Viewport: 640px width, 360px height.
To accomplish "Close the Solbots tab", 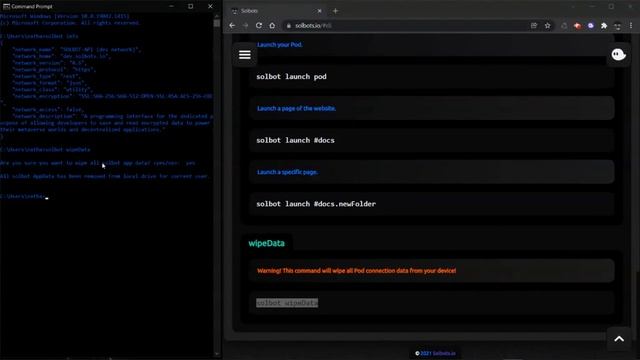I will (x=319, y=11).
